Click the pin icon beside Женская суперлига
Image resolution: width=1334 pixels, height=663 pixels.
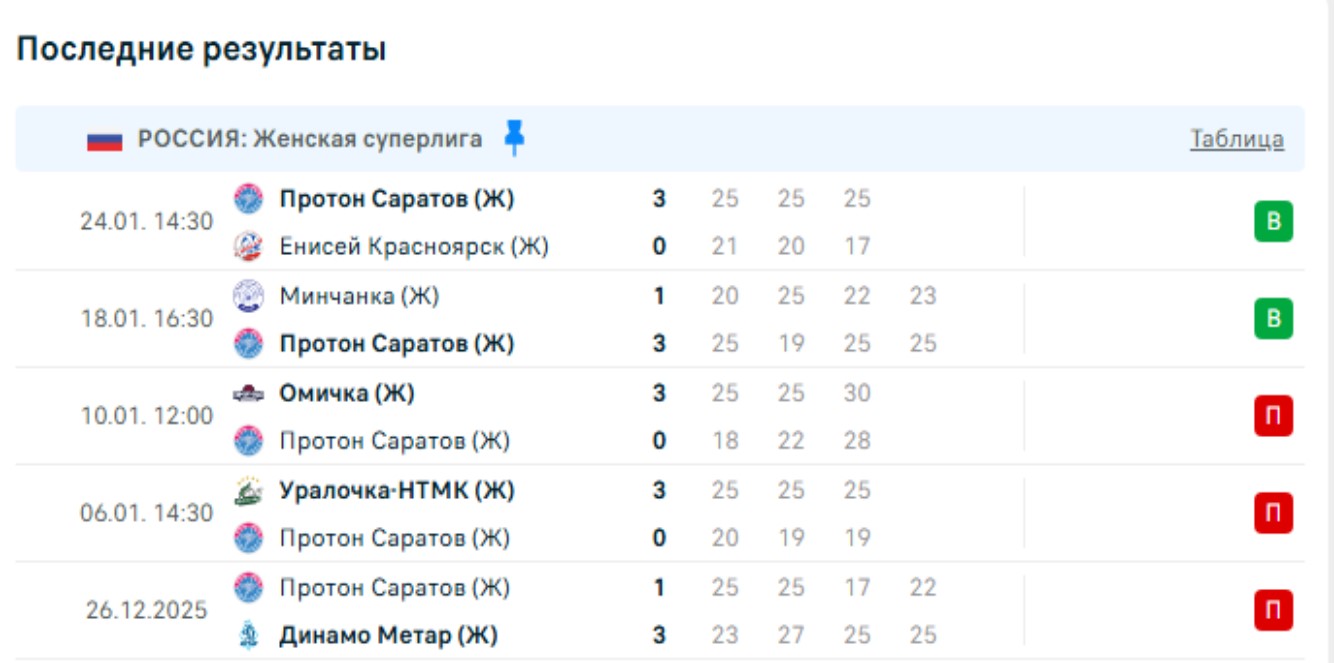[x=514, y=138]
